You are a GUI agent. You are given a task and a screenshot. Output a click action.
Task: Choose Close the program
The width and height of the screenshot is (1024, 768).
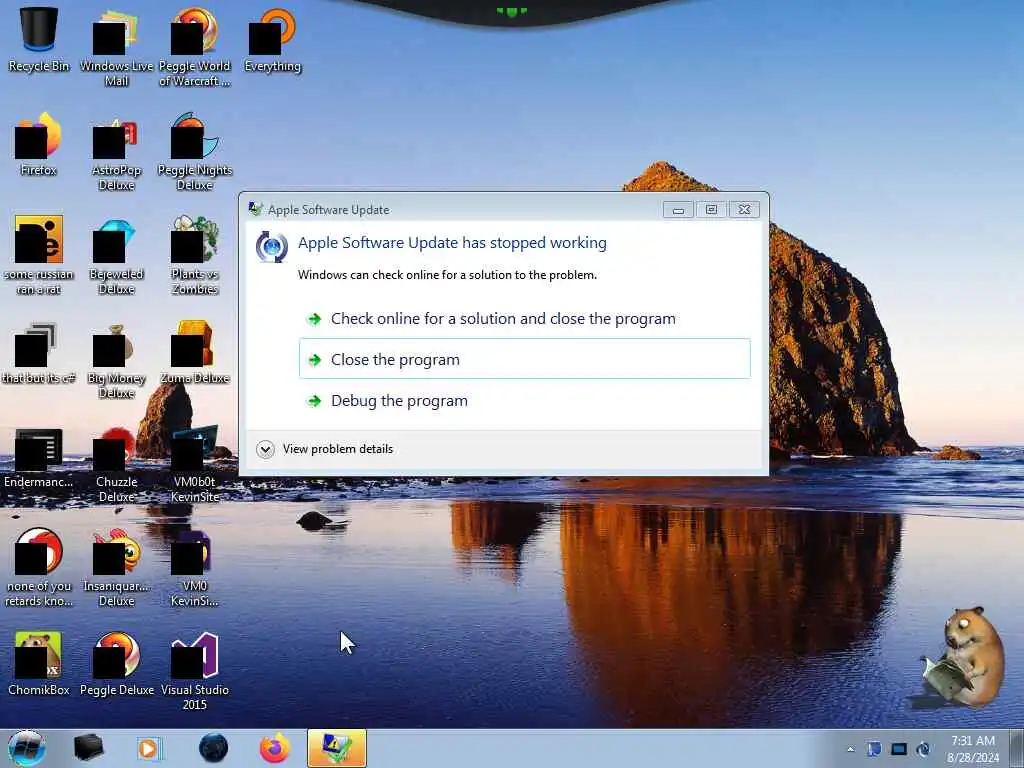[525, 359]
